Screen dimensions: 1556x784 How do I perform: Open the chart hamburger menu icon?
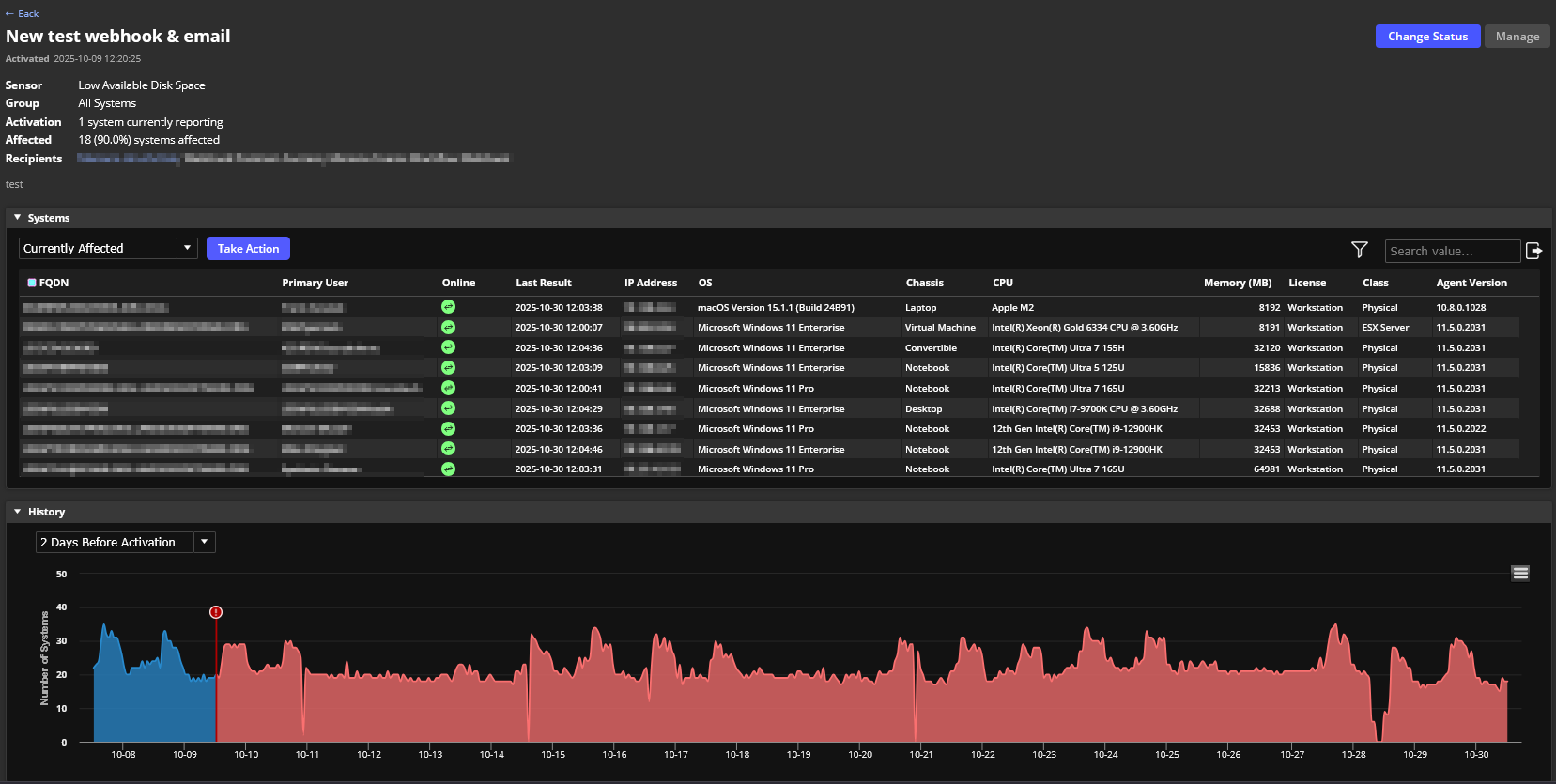pos(1520,574)
